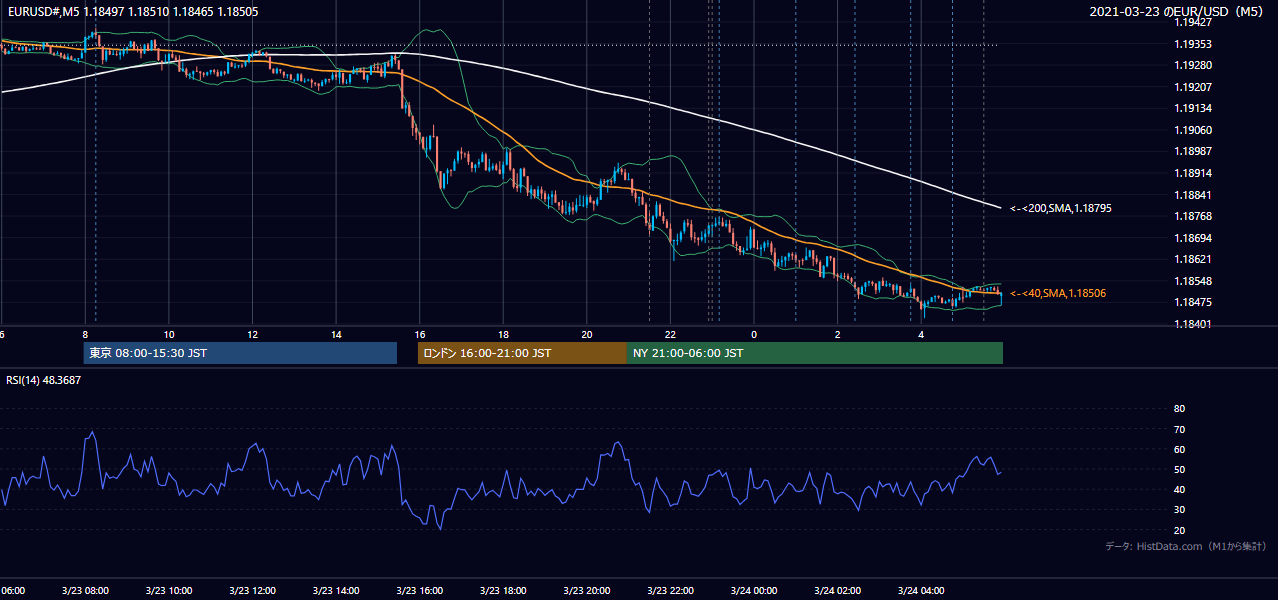Click the 3/24 04:00 time axis label
1278x600 pixels.
921,590
